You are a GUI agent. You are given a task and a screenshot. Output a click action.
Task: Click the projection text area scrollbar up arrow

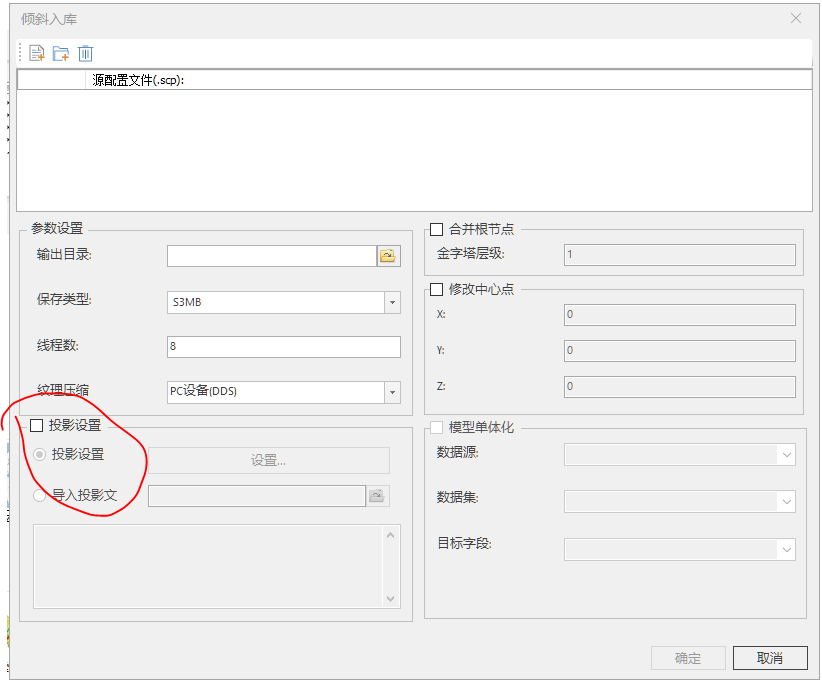pyautogui.click(x=391, y=535)
